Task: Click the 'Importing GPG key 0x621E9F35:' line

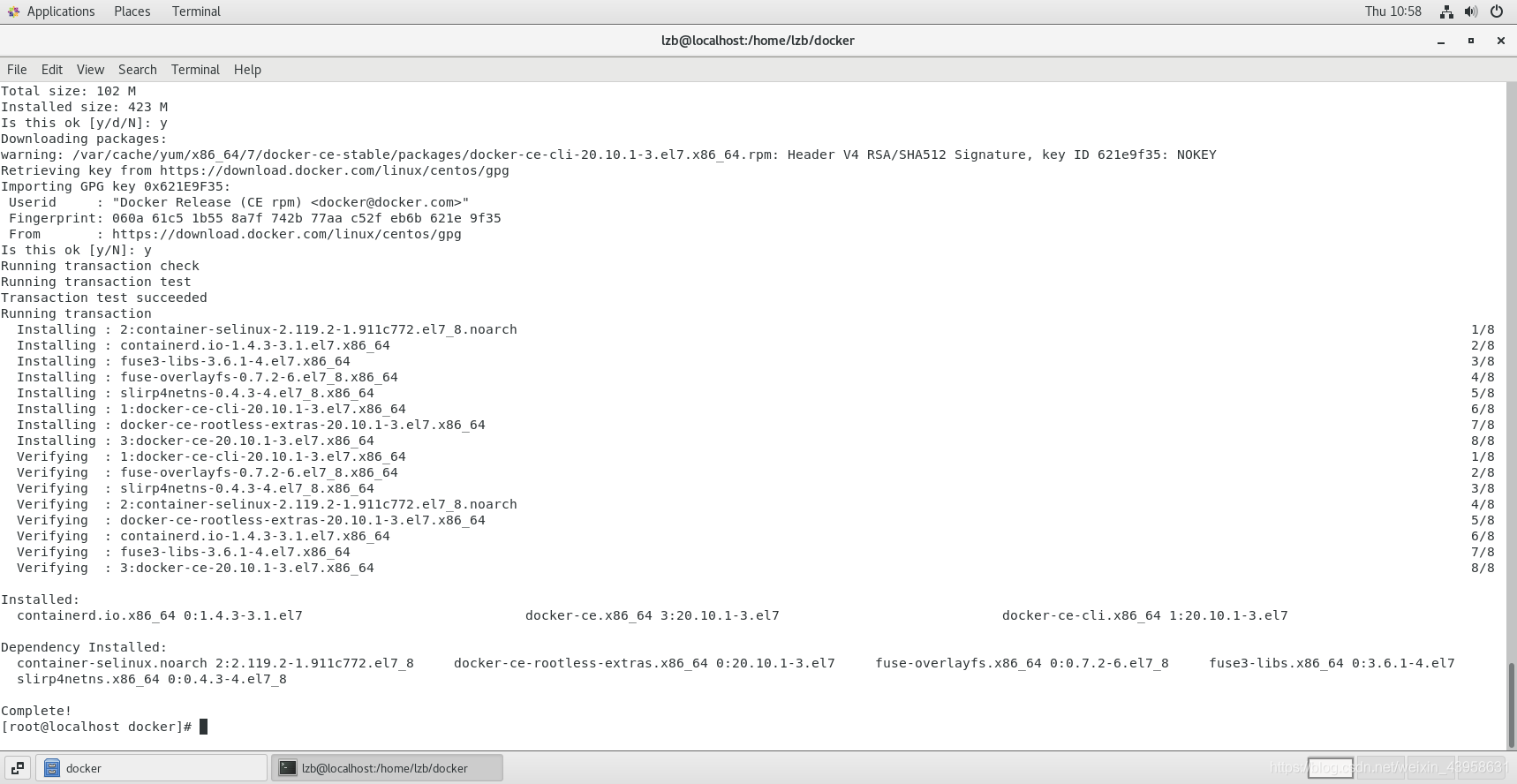Action: 116,186
